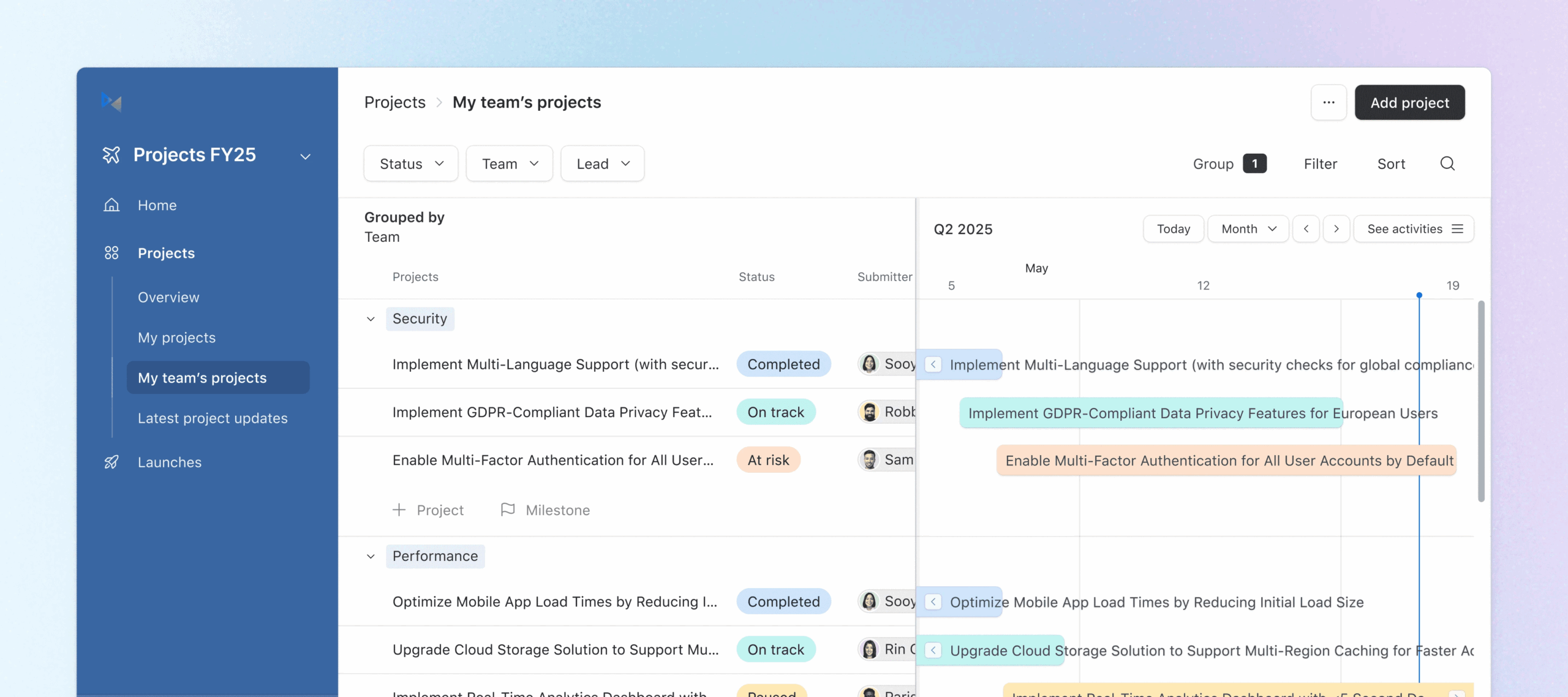Click the Home icon in sidebar
This screenshot has width=1568, height=697.
click(x=111, y=205)
